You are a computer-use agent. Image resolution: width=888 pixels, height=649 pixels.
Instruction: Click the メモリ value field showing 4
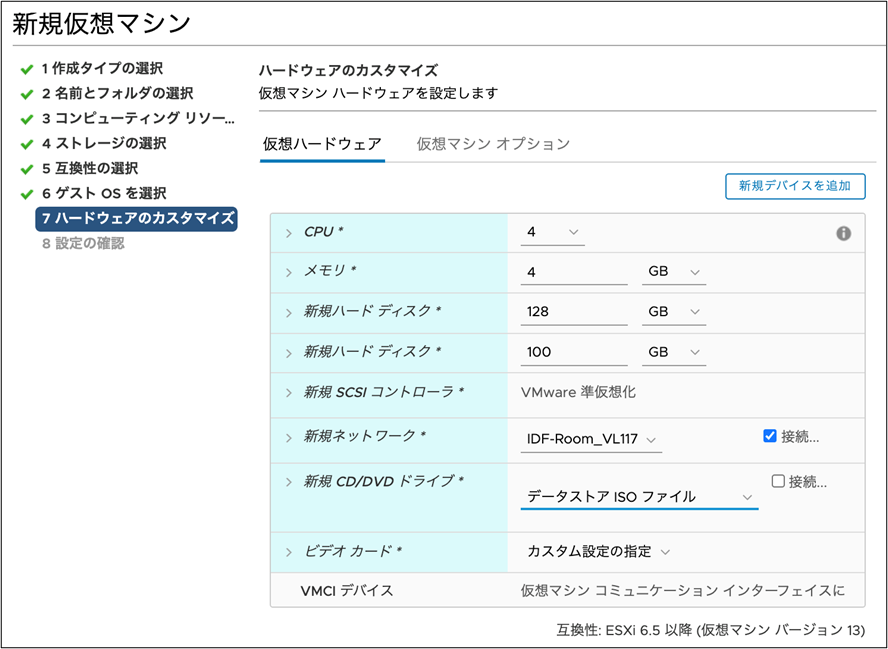click(x=574, y=272)
